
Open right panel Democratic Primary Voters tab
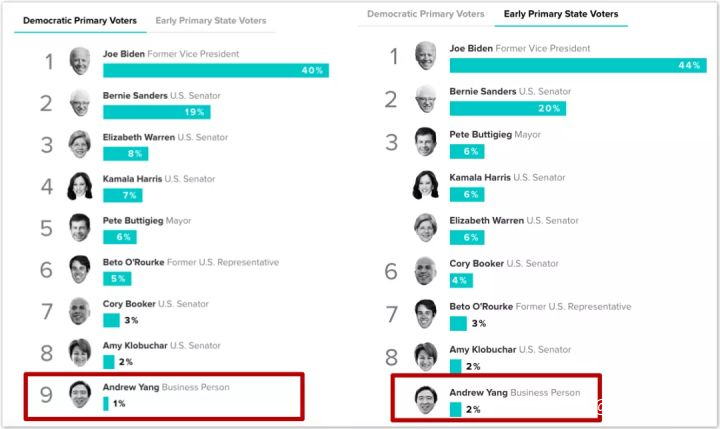pyautogui.click(x=424, y=14)
